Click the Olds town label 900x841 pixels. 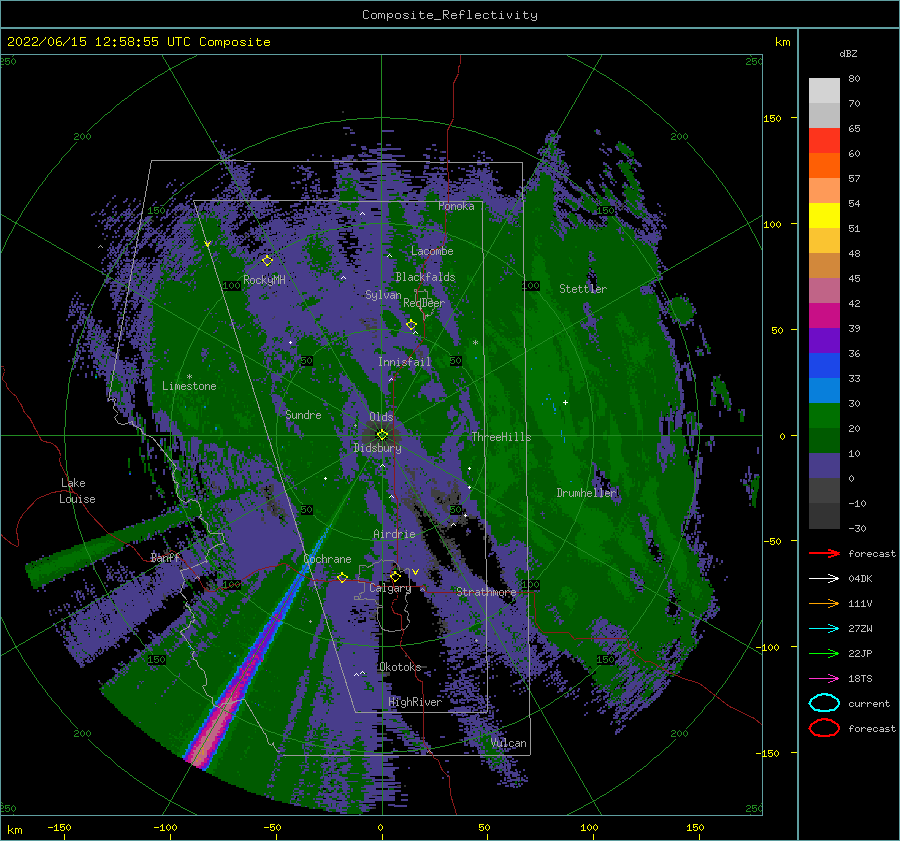pos(381,417)
